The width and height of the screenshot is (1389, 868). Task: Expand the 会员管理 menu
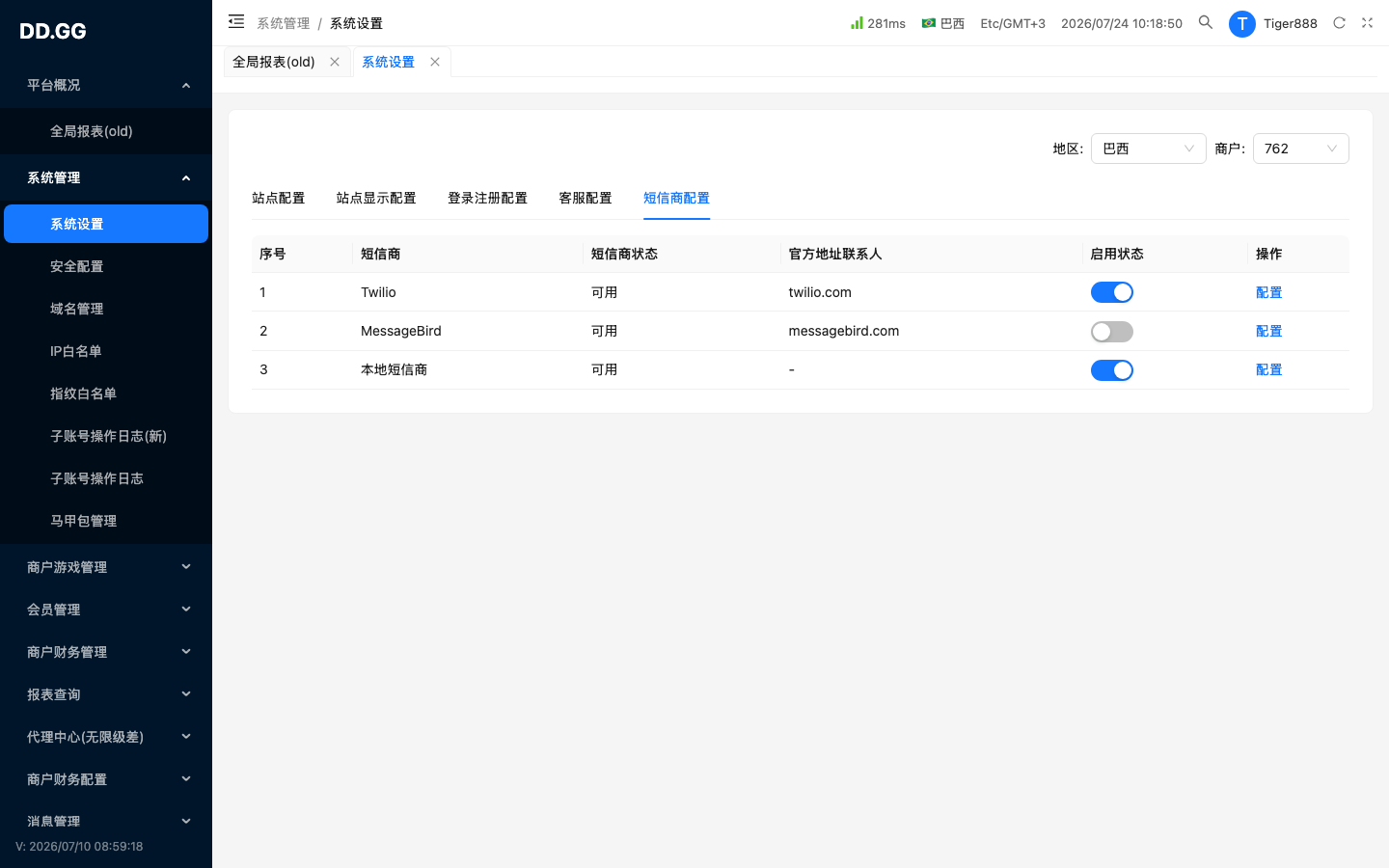(106, 610)
